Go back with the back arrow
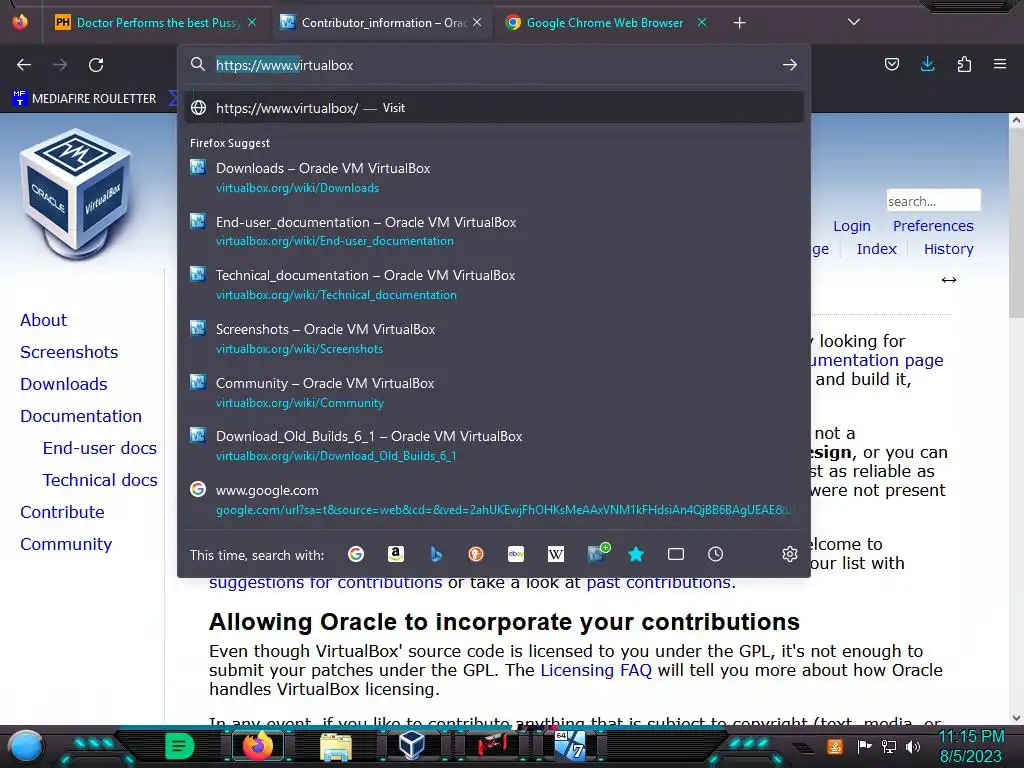This screenshot has height=768, width=1024. [24, 65]
